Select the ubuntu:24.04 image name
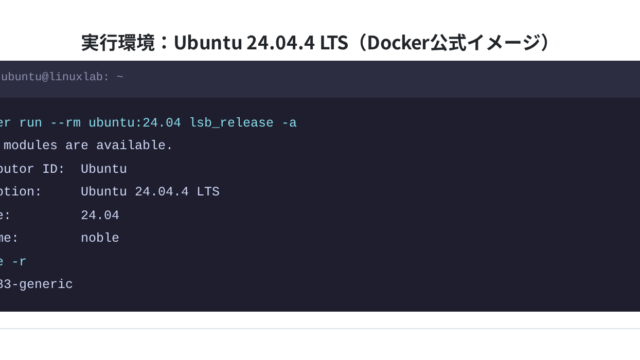Screen dimensions: 640x360 tap(135, 123)
